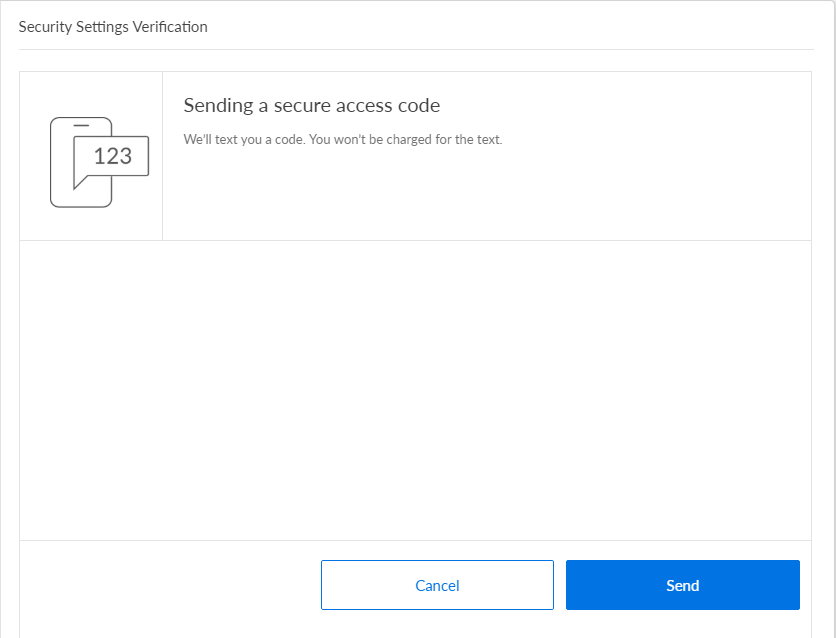Click the 123 speech bubble

pos(112,156)
